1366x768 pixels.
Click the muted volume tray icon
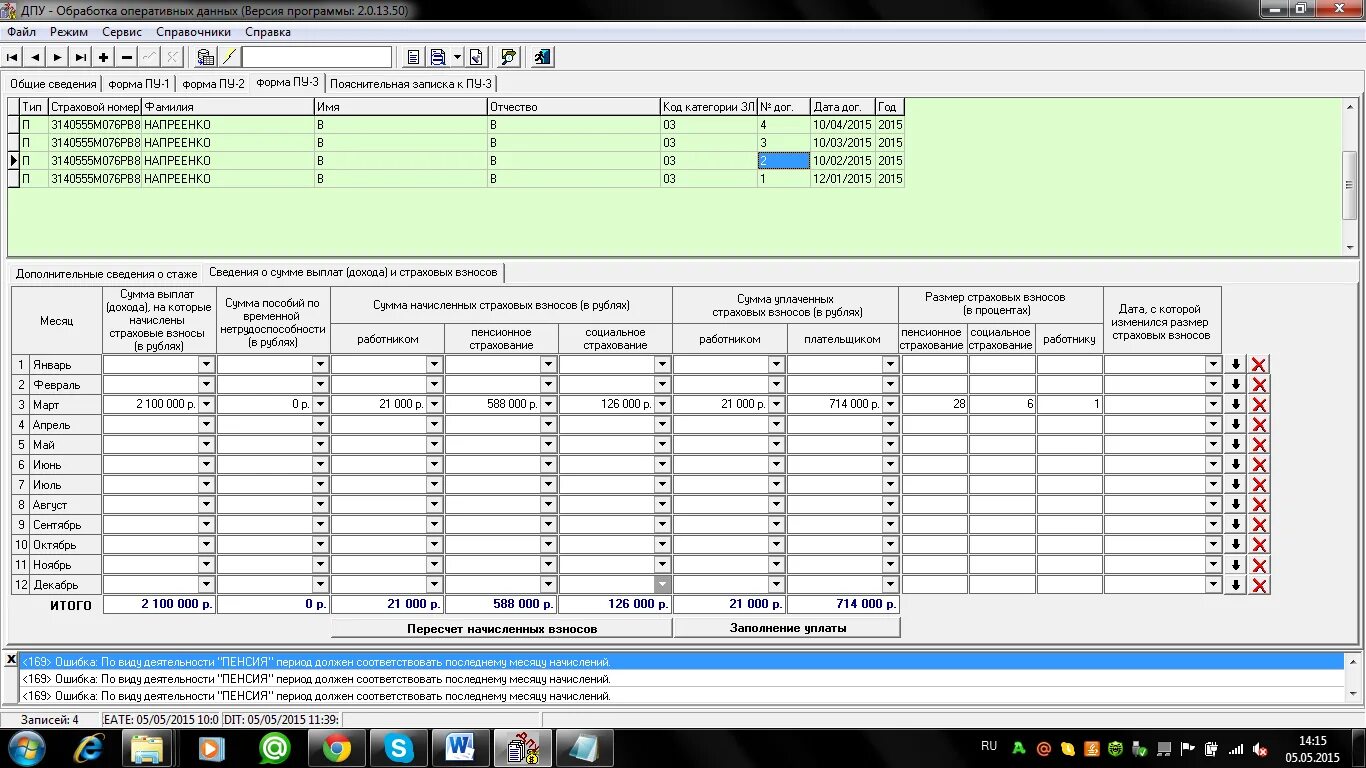(1260, 748)
